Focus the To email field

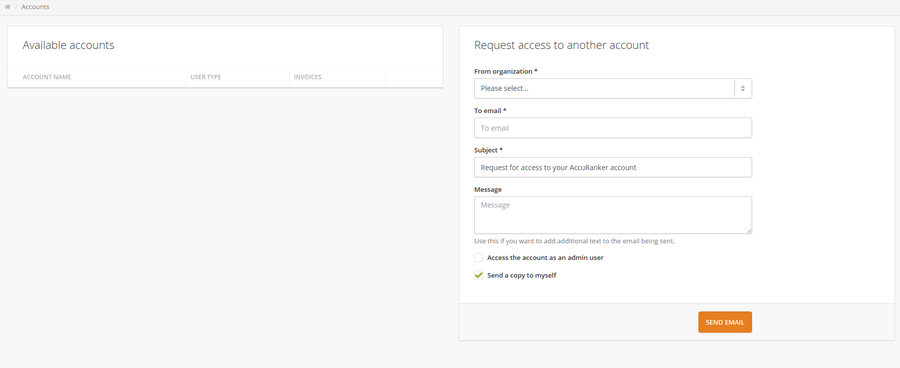[612, 128]
